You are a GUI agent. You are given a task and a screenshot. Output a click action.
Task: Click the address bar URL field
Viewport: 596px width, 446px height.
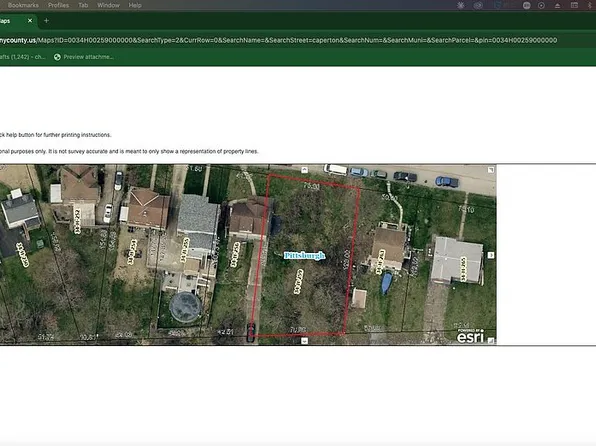click(279, 40)
